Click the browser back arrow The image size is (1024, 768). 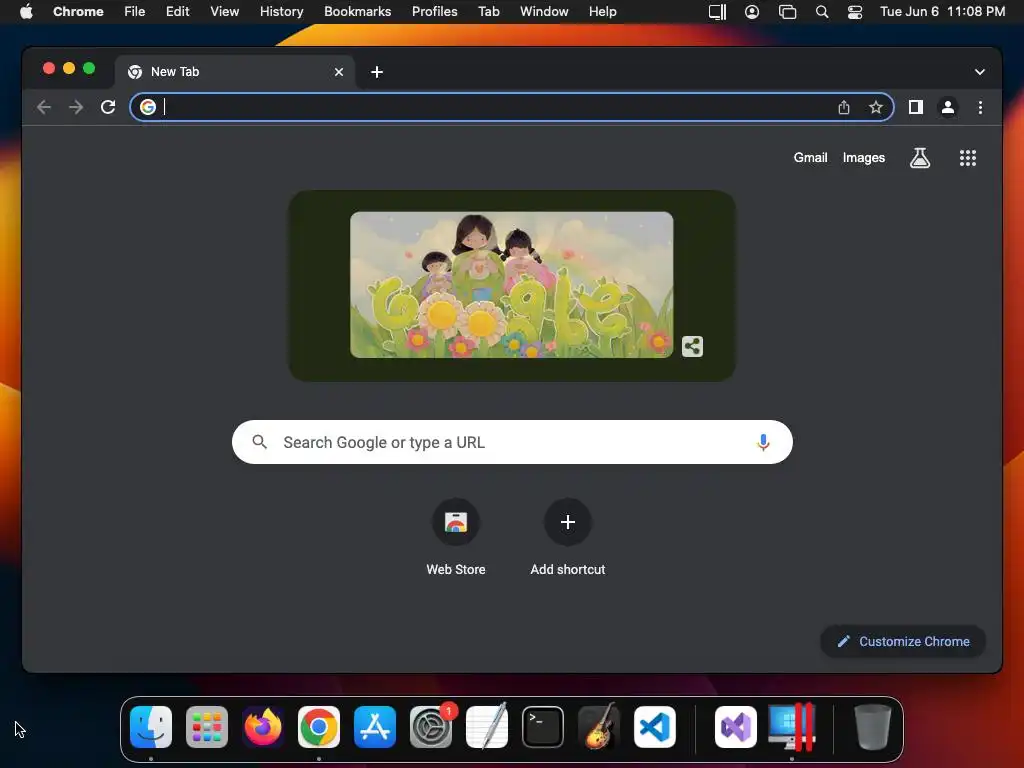tap(44, 107)
